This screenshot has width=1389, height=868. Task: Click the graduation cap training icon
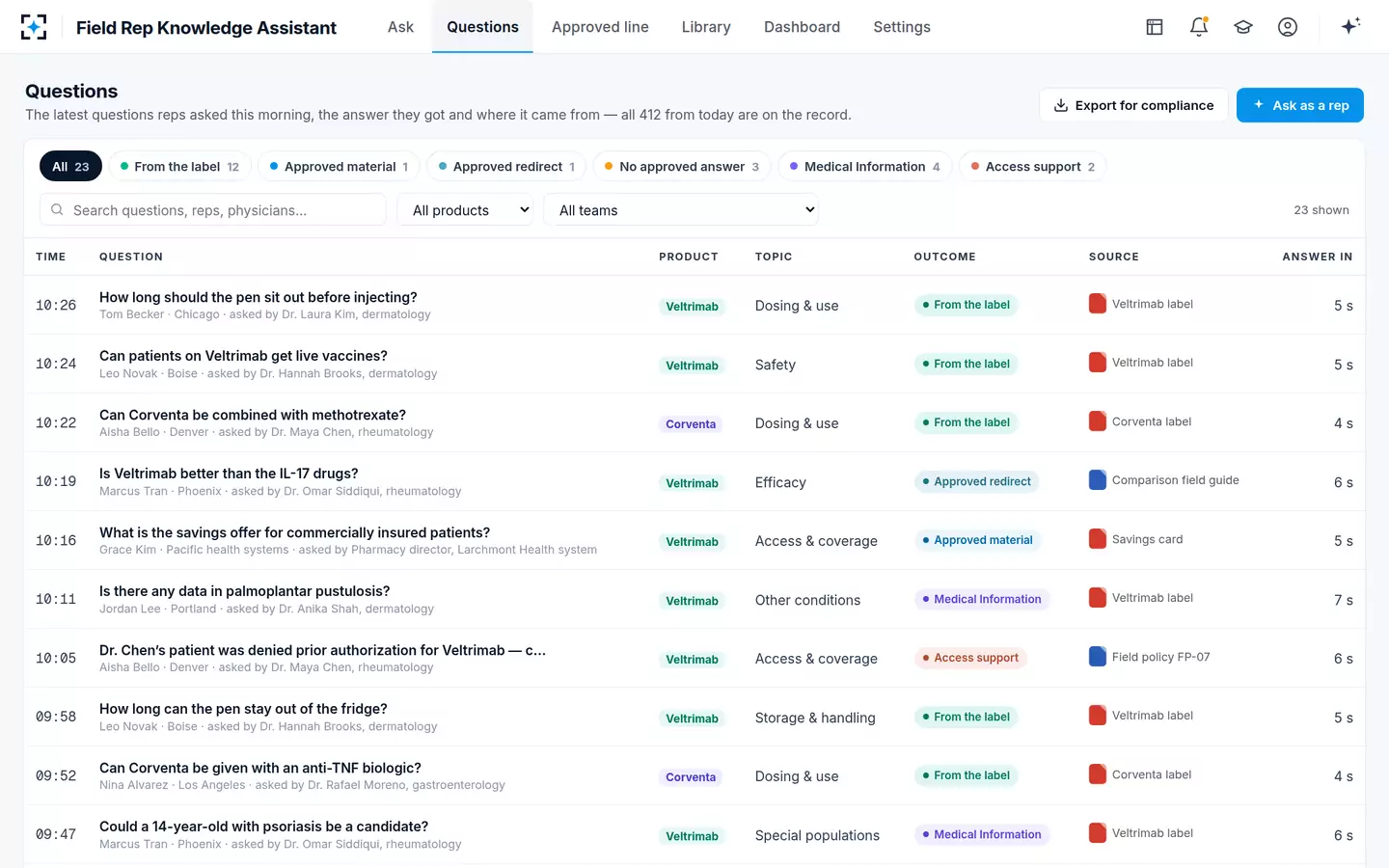pos(1243,27)
